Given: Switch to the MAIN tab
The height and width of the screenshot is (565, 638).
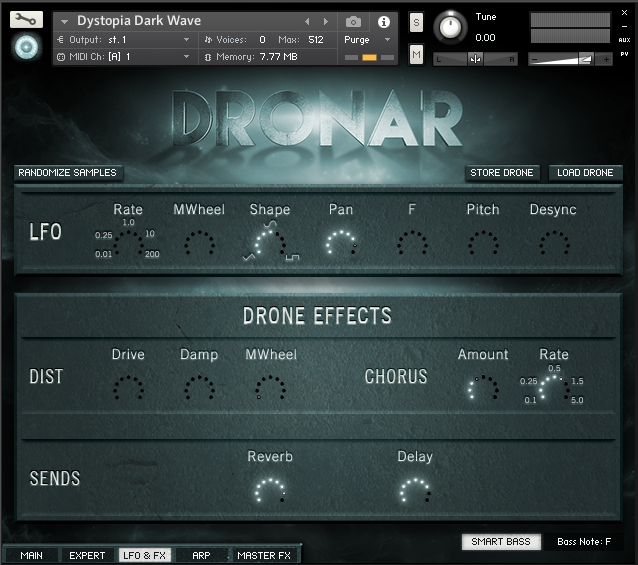Looking at the screenshot, I should 31,555.
